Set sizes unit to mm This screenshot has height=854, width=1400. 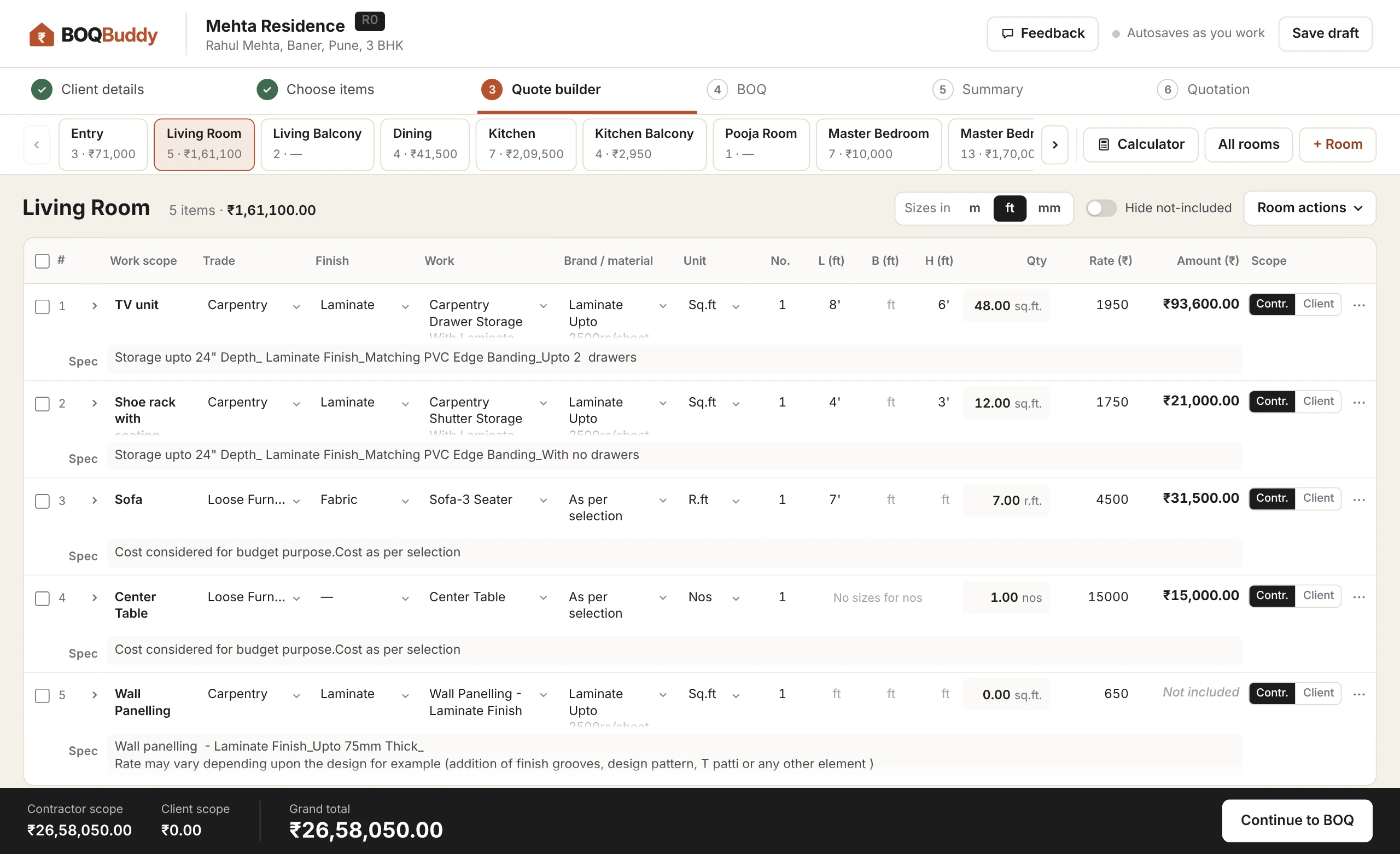1048,208
